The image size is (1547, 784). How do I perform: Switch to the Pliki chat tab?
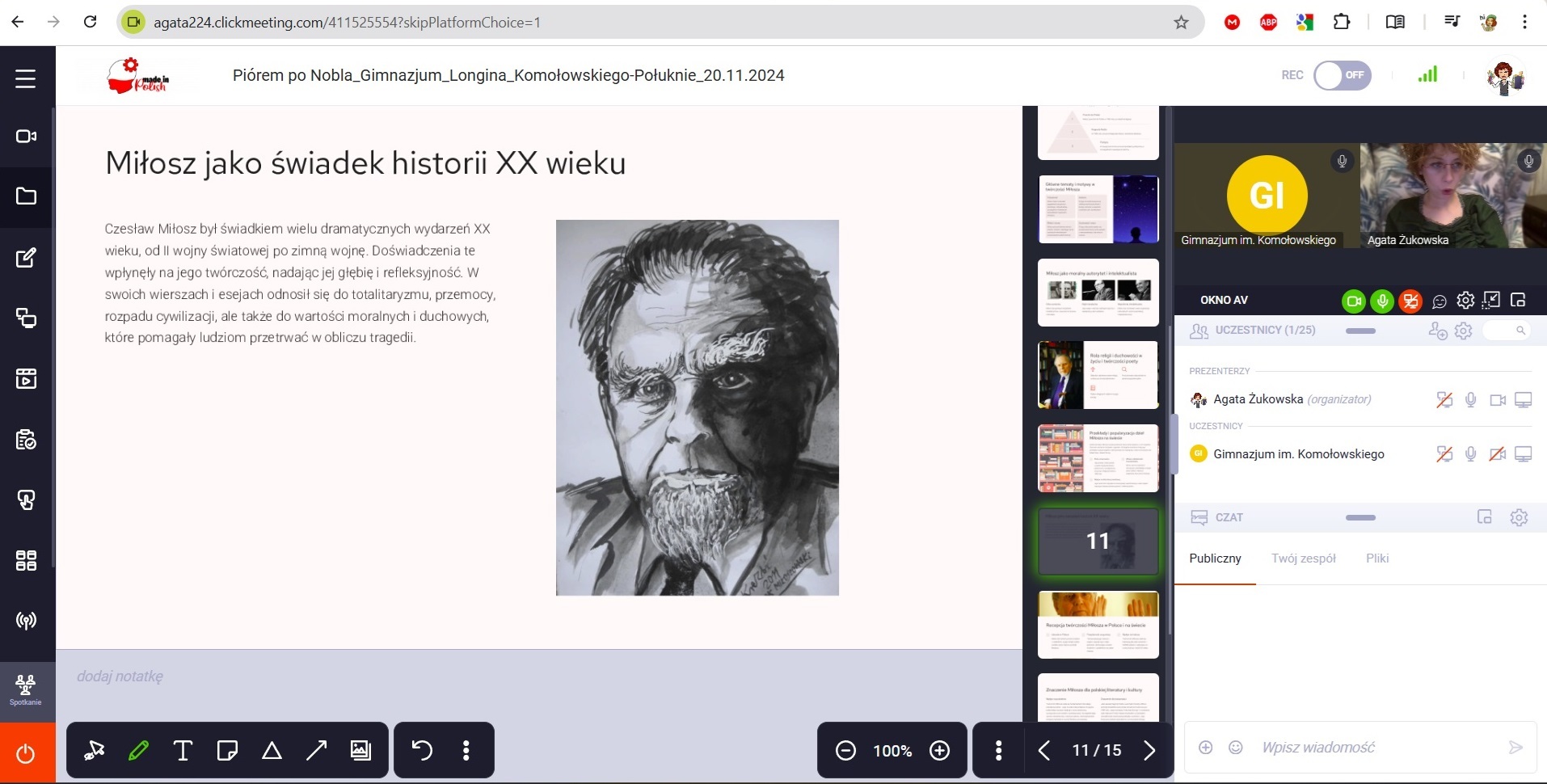coord(1377,558)
